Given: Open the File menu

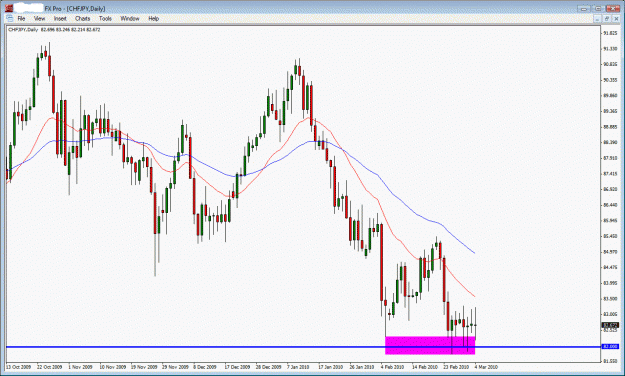Looking at the screenshot, I should [21, 18].
